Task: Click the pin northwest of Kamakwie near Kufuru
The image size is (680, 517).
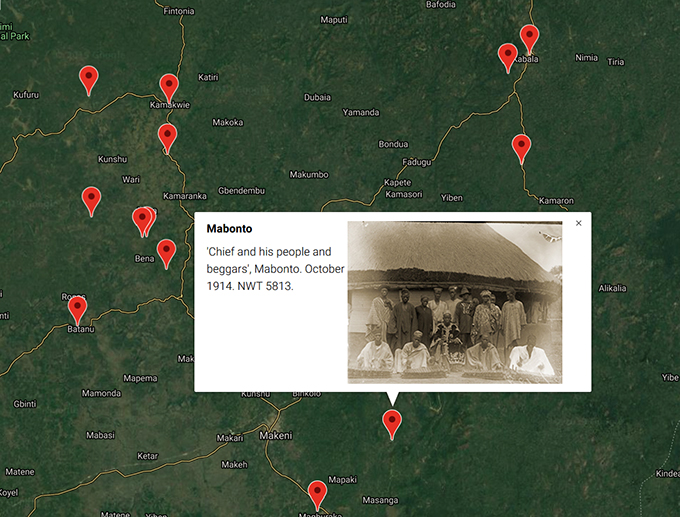Action: pyautogui.click(x=89, y=78)
